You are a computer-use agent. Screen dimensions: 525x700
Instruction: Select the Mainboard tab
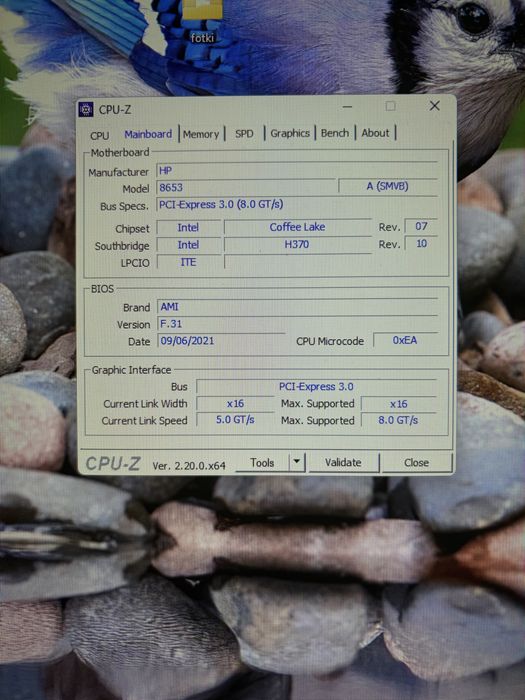click(x=148, y=134)
